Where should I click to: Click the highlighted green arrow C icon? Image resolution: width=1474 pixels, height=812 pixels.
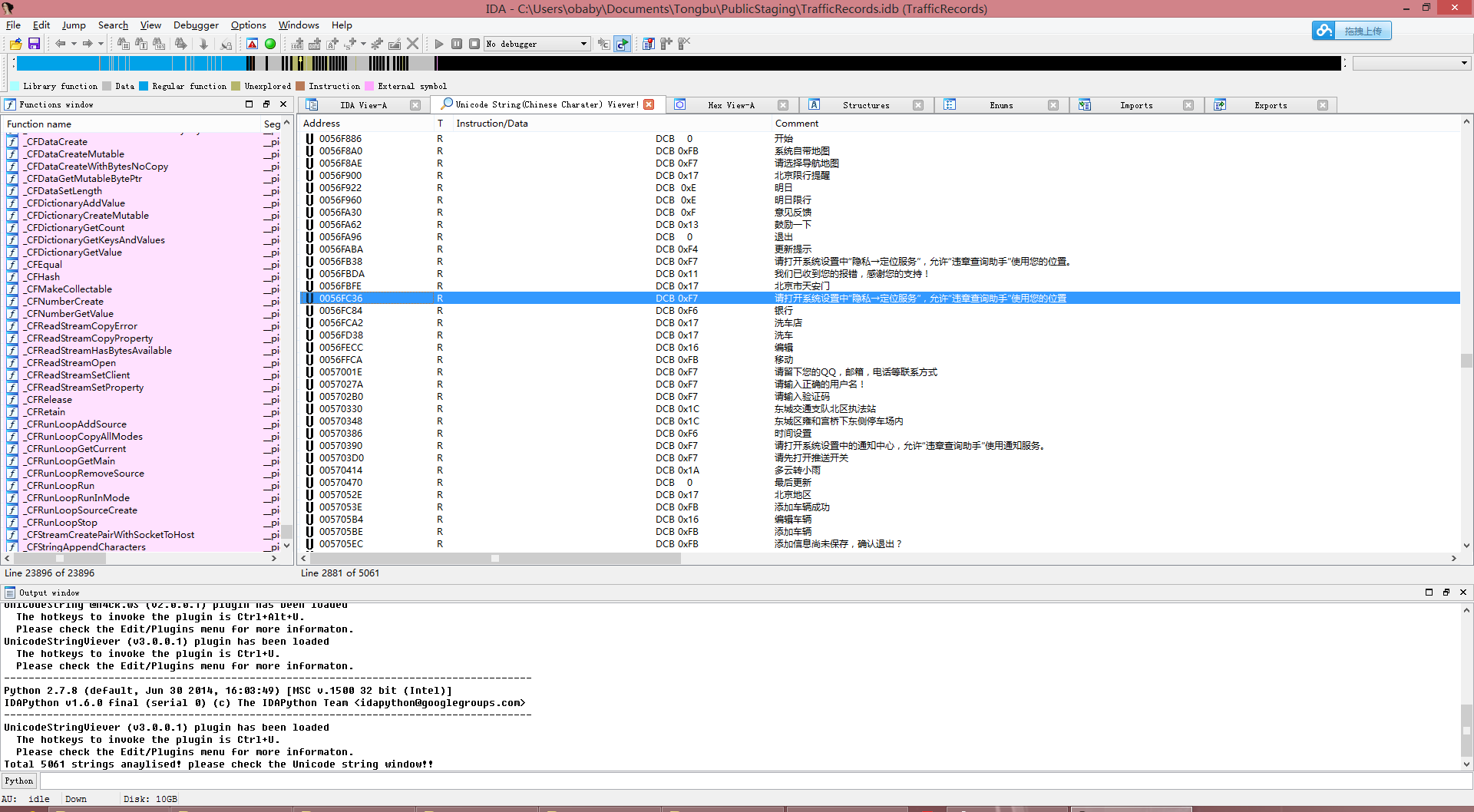coord(623,44)
